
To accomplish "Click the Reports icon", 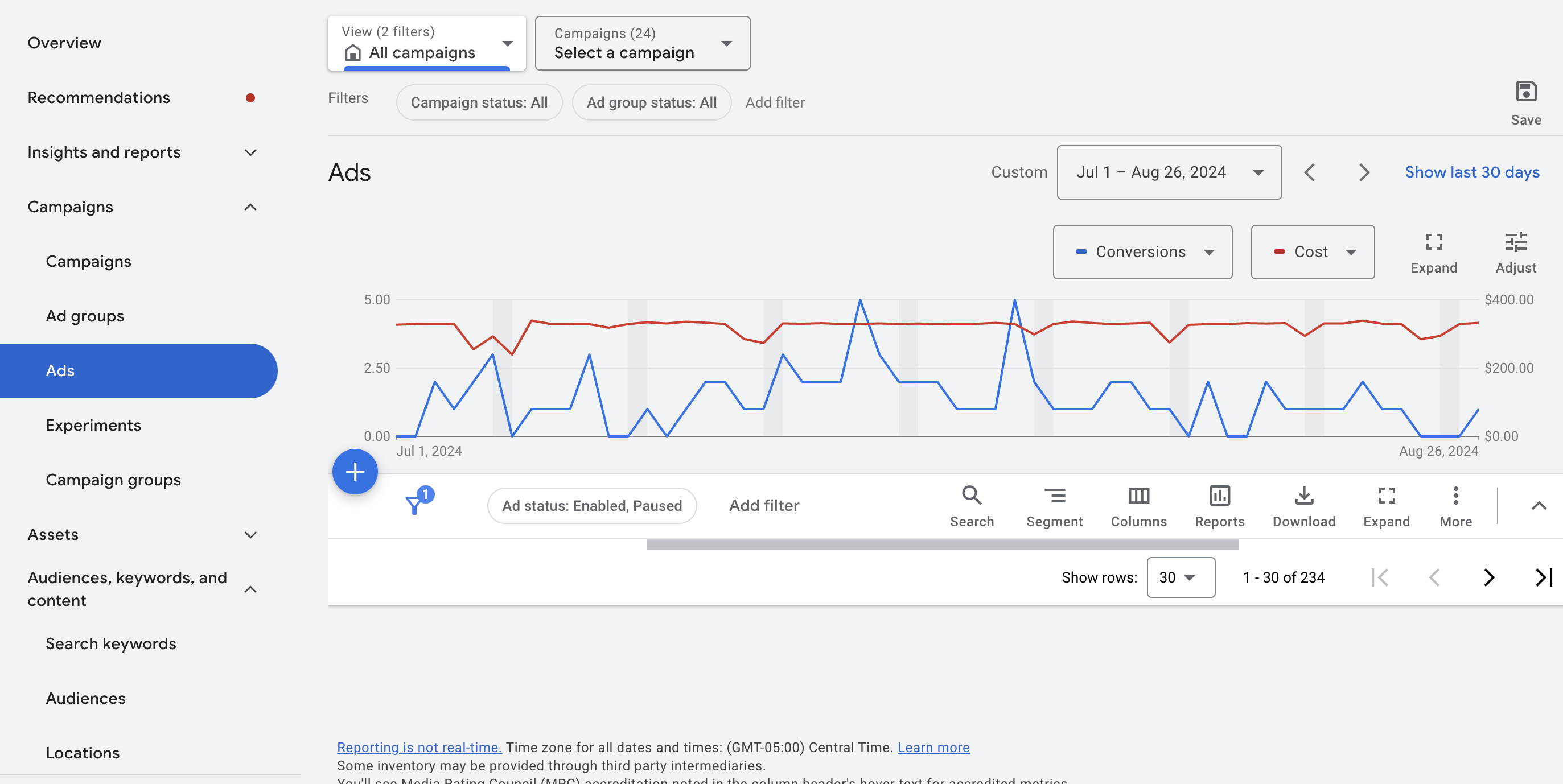I will [1220, 496].
